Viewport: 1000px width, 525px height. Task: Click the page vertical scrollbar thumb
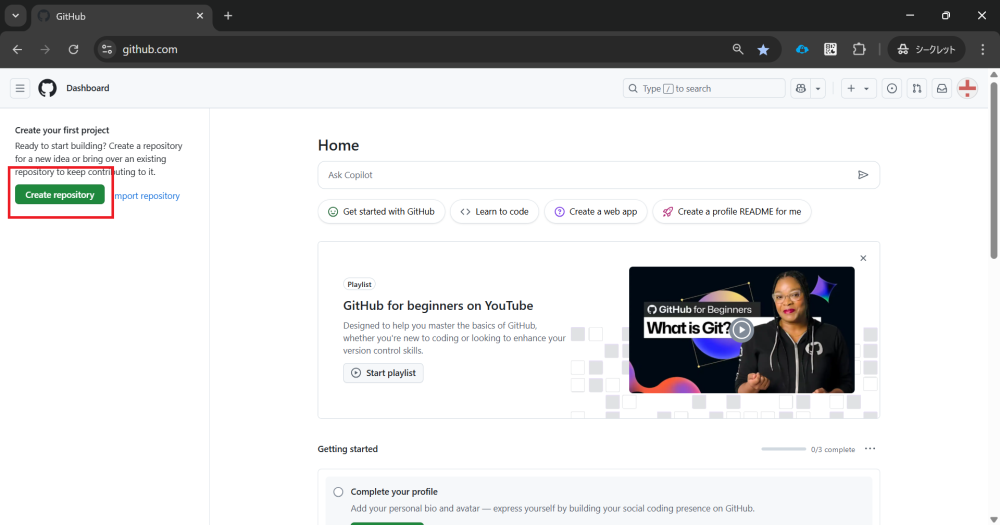tap(994, 170)
